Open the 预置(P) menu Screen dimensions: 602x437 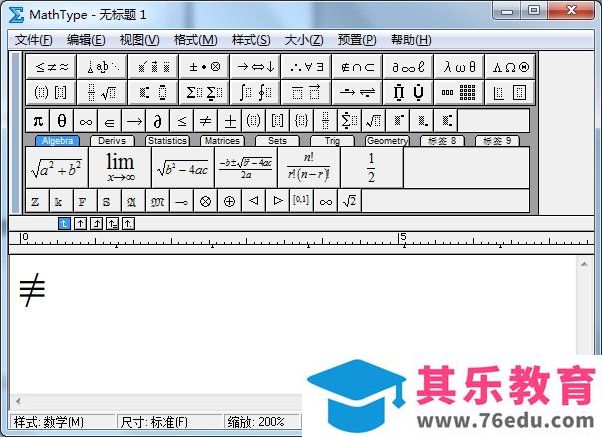click(x=357, y=40)
